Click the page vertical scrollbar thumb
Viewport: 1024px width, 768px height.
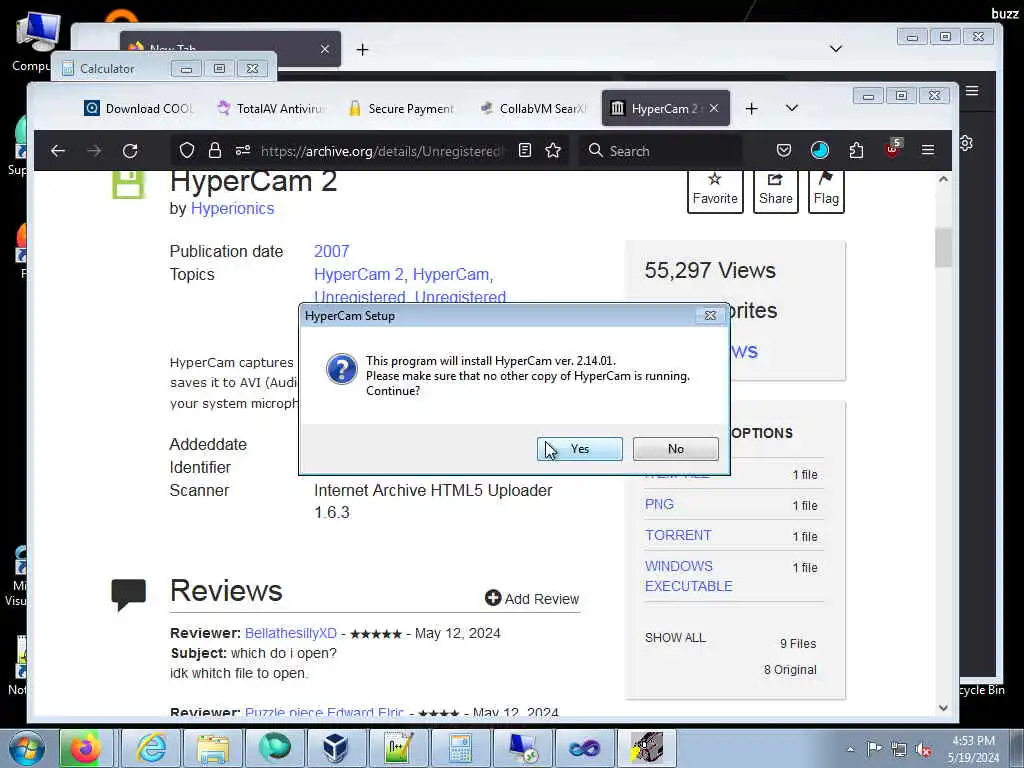(x=943, y=247)
